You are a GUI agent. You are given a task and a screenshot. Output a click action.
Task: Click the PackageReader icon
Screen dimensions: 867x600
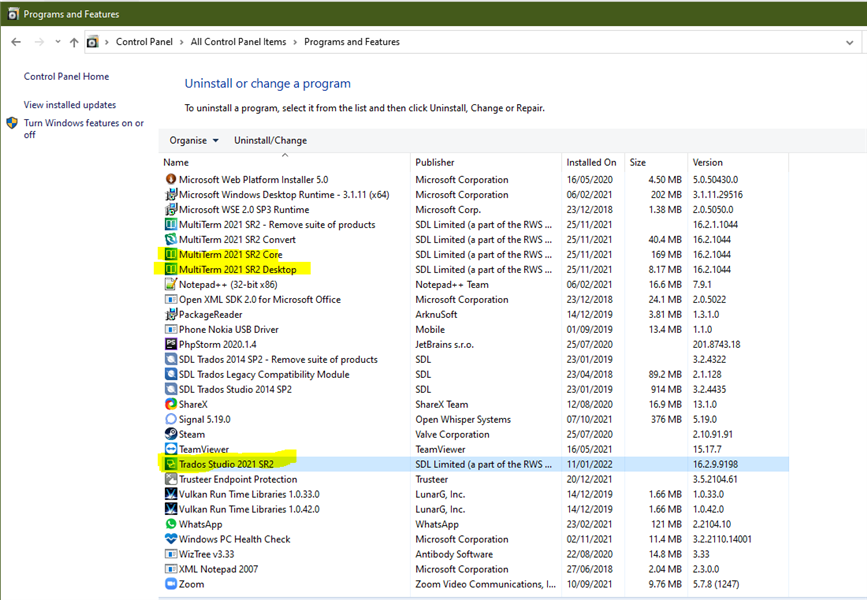(171, 314)
